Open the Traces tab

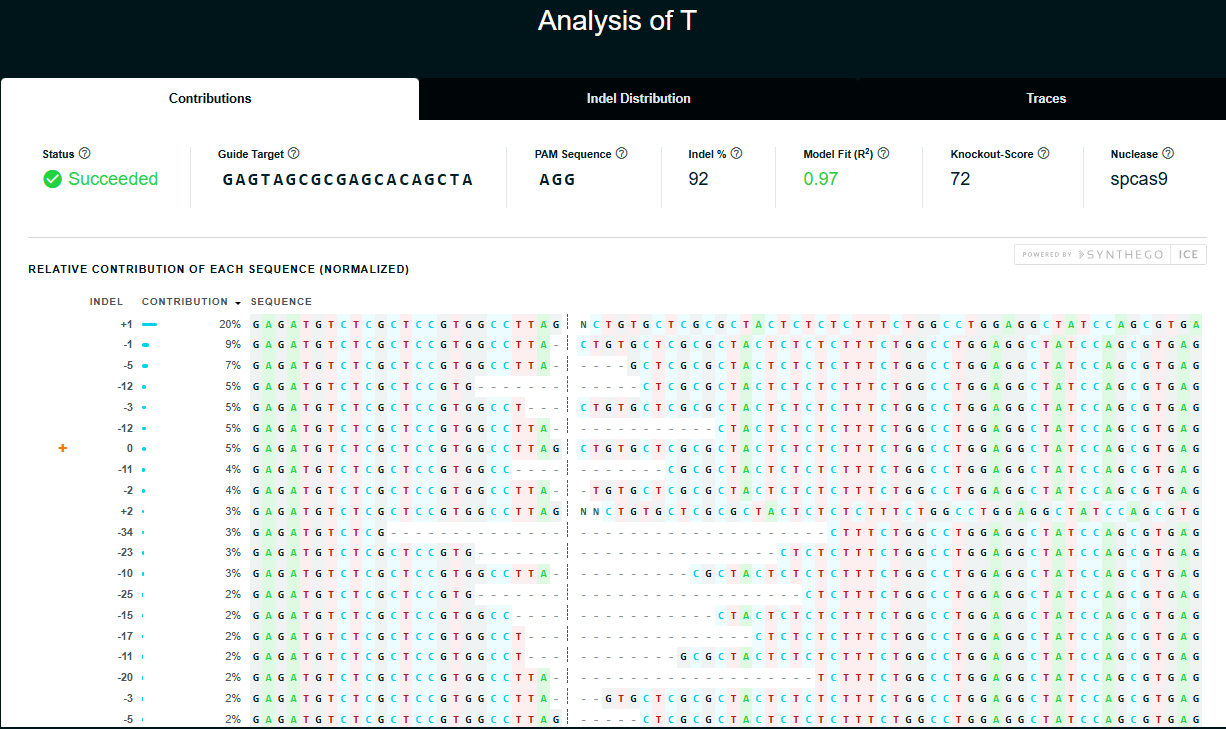click(1046, 98)
